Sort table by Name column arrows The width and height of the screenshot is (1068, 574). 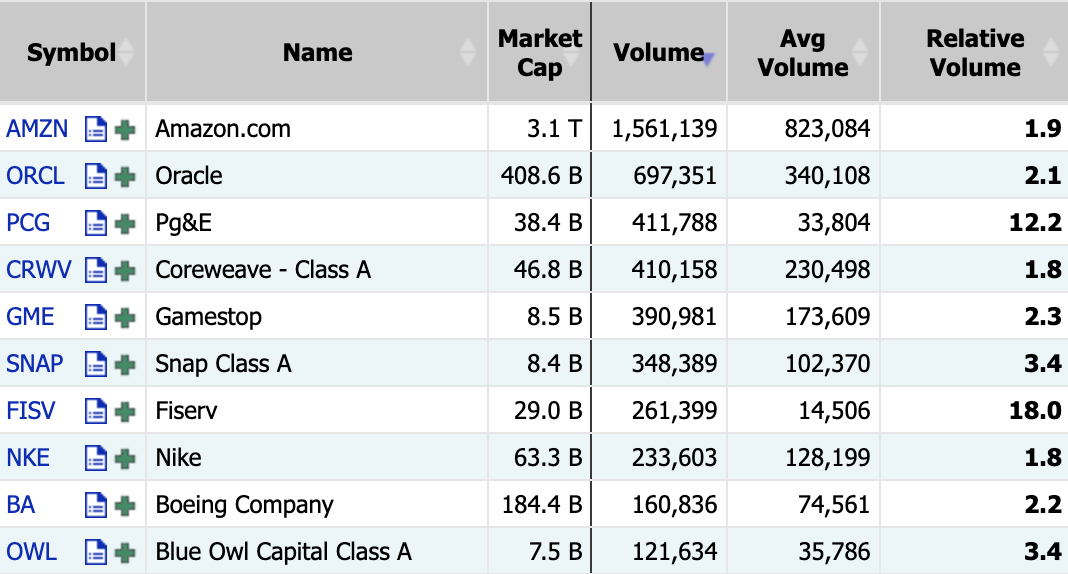click(467, 52)
